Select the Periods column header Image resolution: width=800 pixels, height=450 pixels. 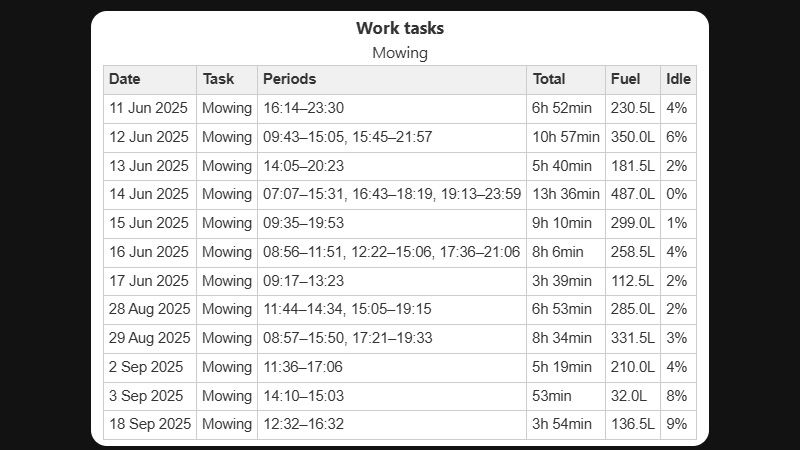pos(289,79)
